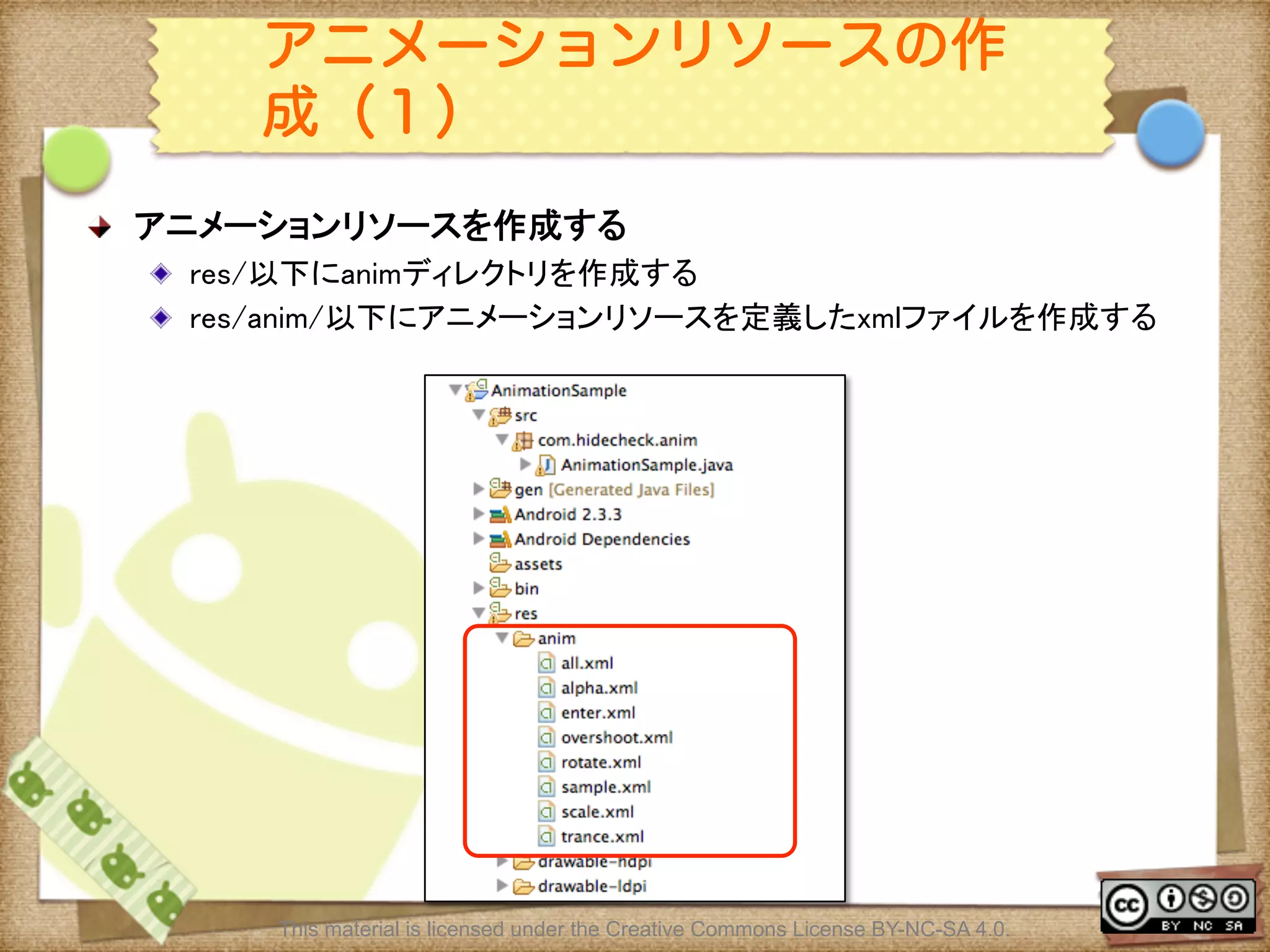Collapse the src folder node
The width and height of the screenshot is (1270, 952).
(x=479, y=415)
